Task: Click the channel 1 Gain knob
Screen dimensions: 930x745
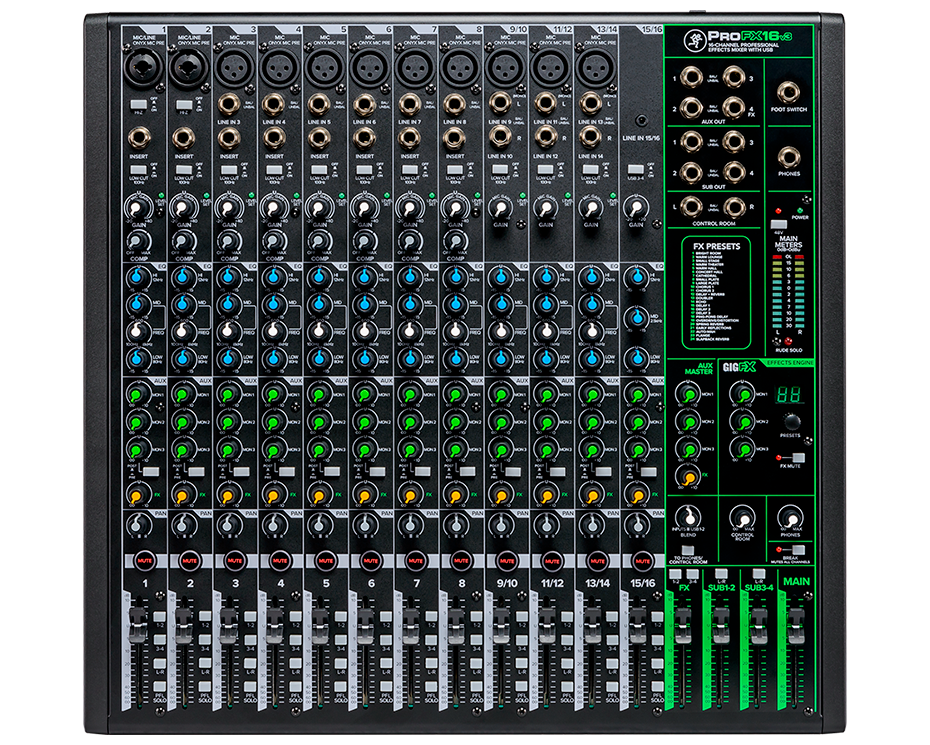Action: click(137, 209)
